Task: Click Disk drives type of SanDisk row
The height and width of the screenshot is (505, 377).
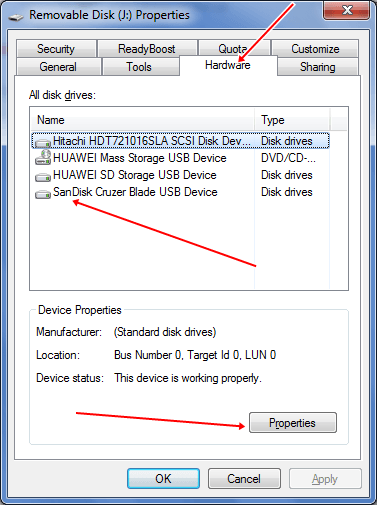Action: tap(287, 192)
